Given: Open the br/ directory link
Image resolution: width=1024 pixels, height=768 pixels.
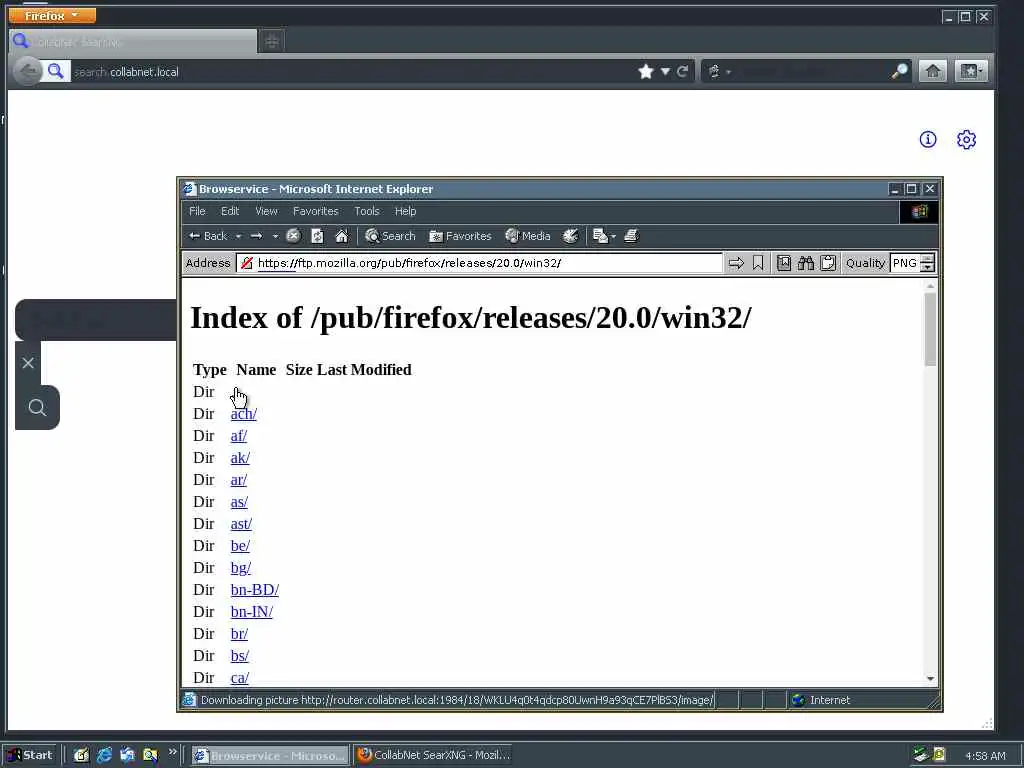Looking at the screenshot, I should [x=239, y=634].
